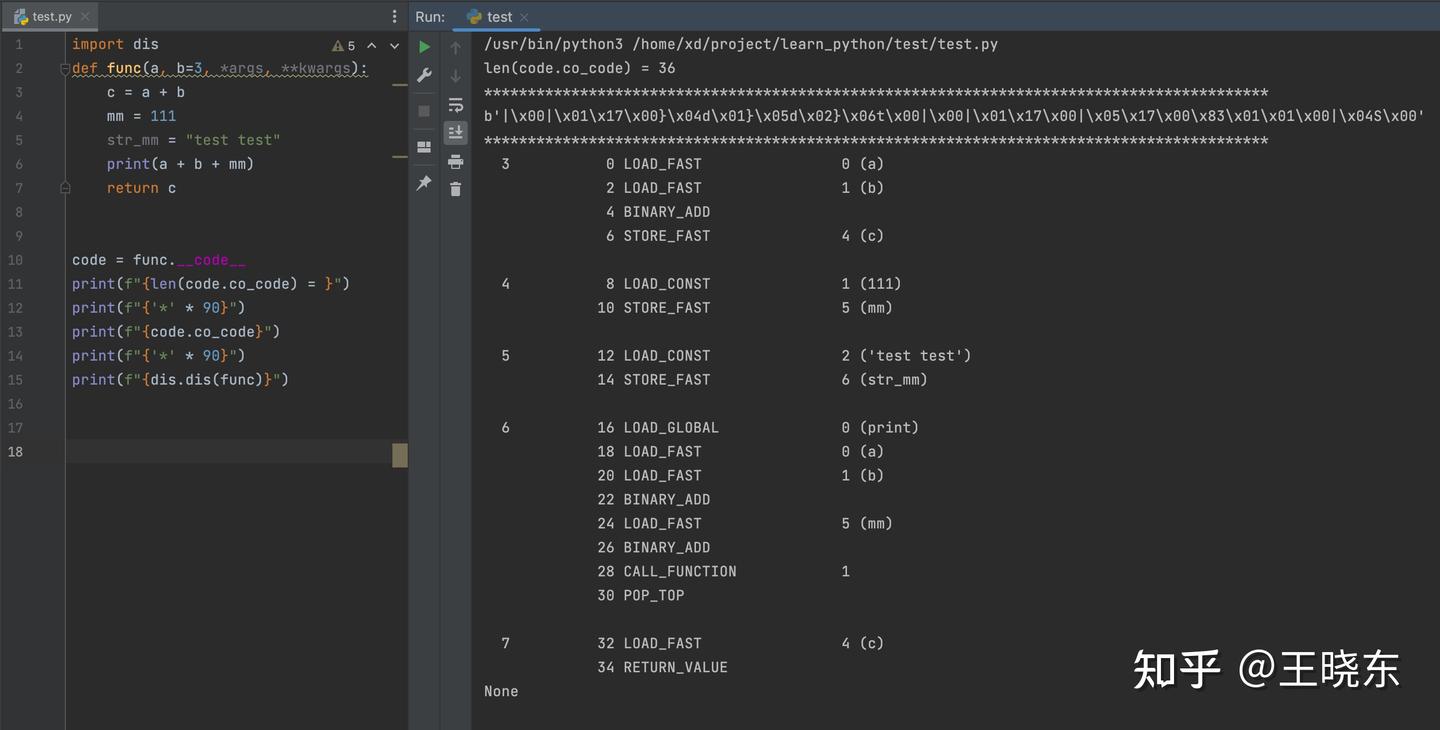Open run configuration settings wrench icon

pos(424,76)
